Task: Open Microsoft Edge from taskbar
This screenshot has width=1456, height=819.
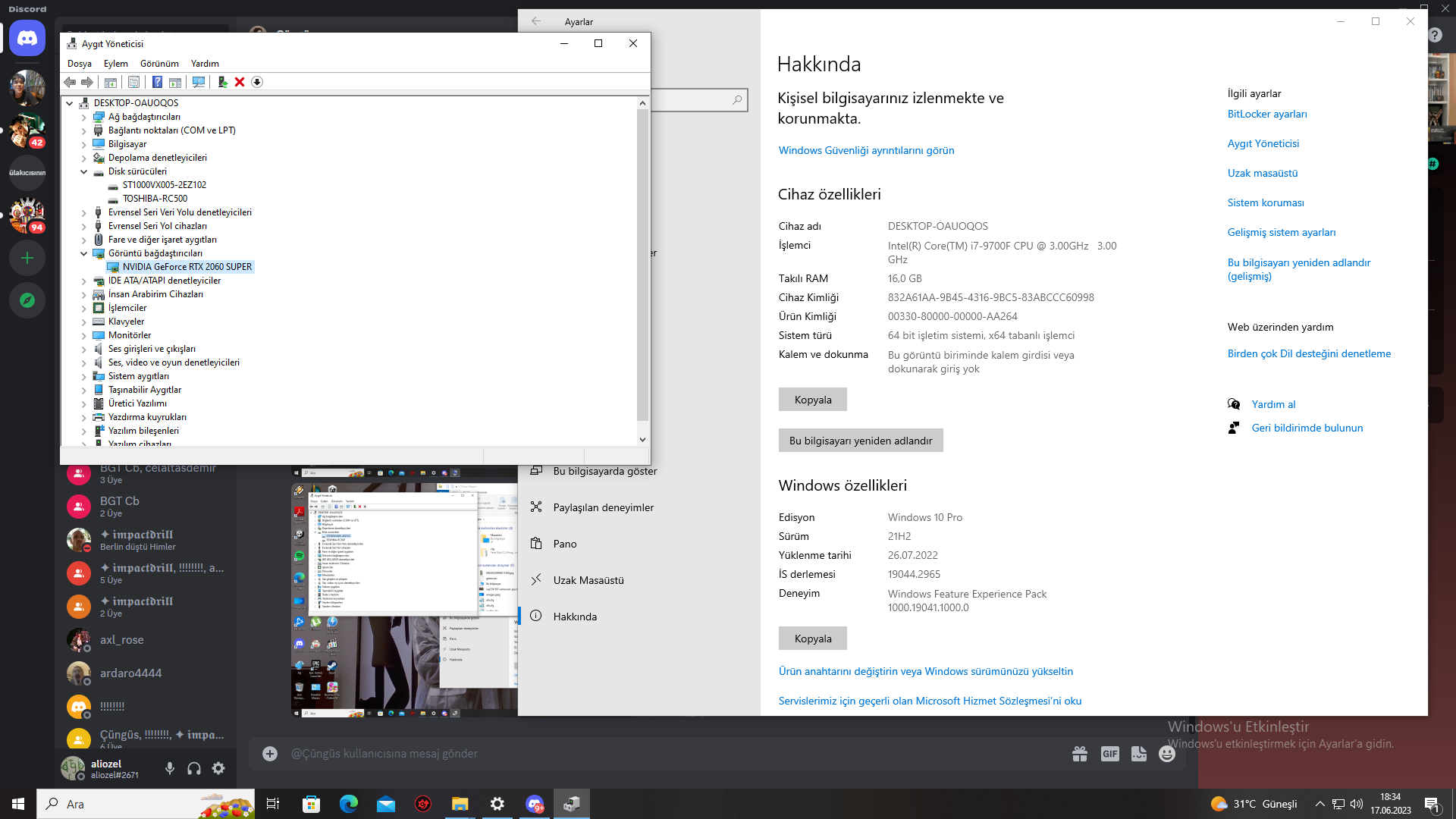Action: (x=348, y=804)
